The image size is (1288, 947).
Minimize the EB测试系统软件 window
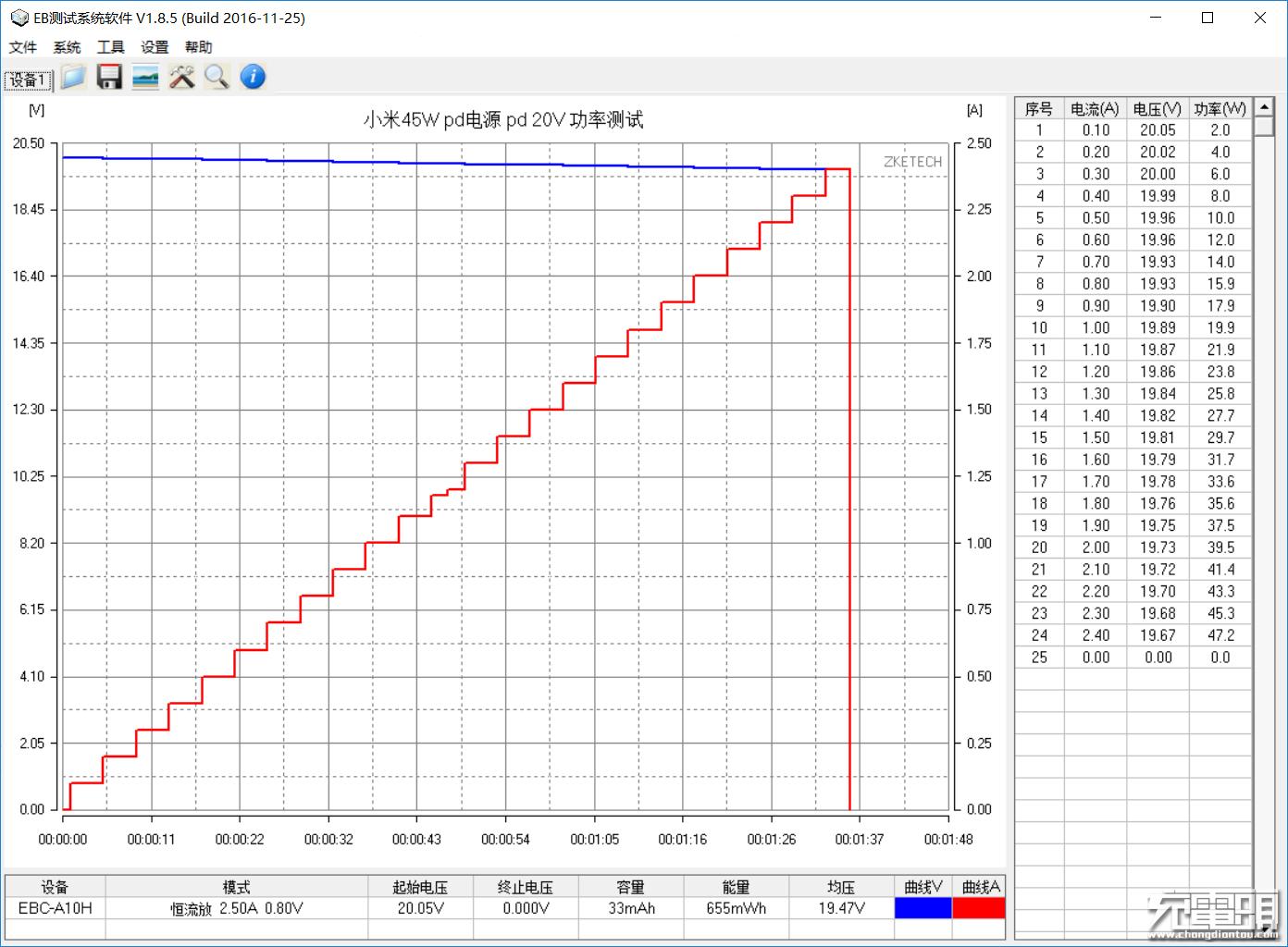(1156, 18)
